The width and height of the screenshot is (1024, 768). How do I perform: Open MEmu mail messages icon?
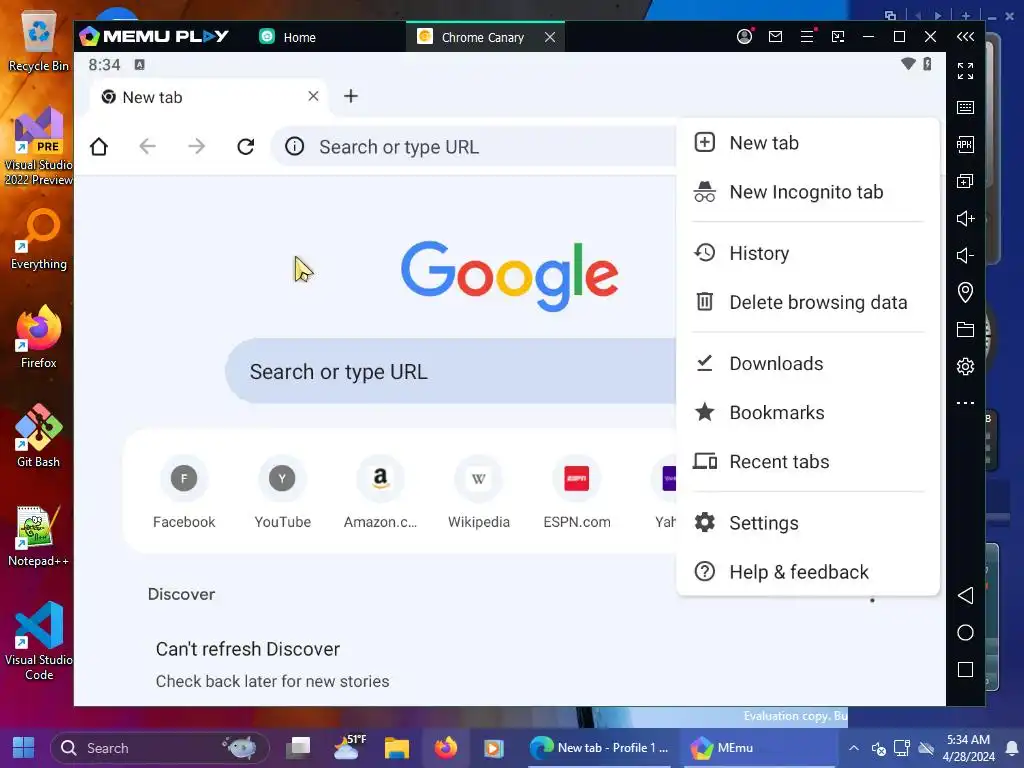(775, 37)
